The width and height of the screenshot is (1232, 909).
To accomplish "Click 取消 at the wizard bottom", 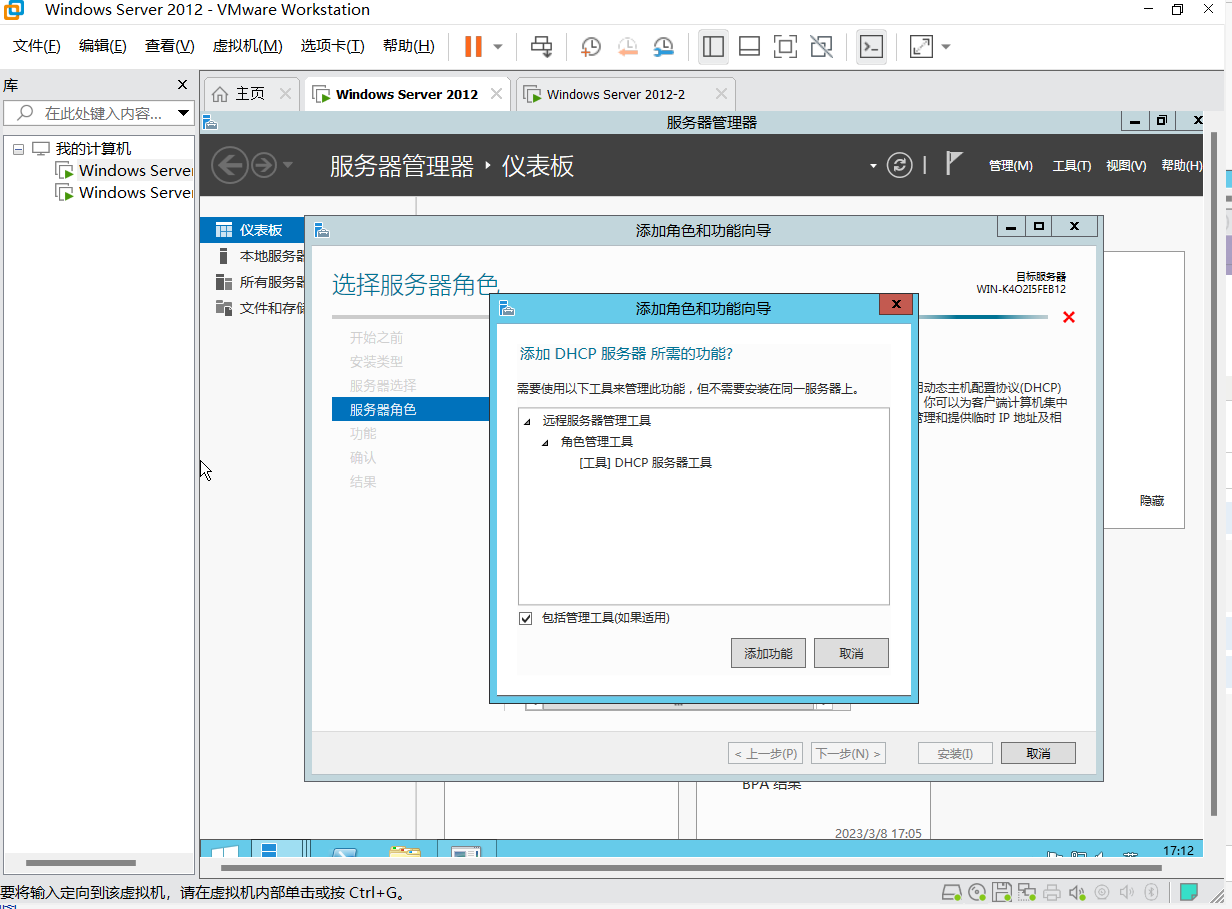I will click(x=1038, y=753).
